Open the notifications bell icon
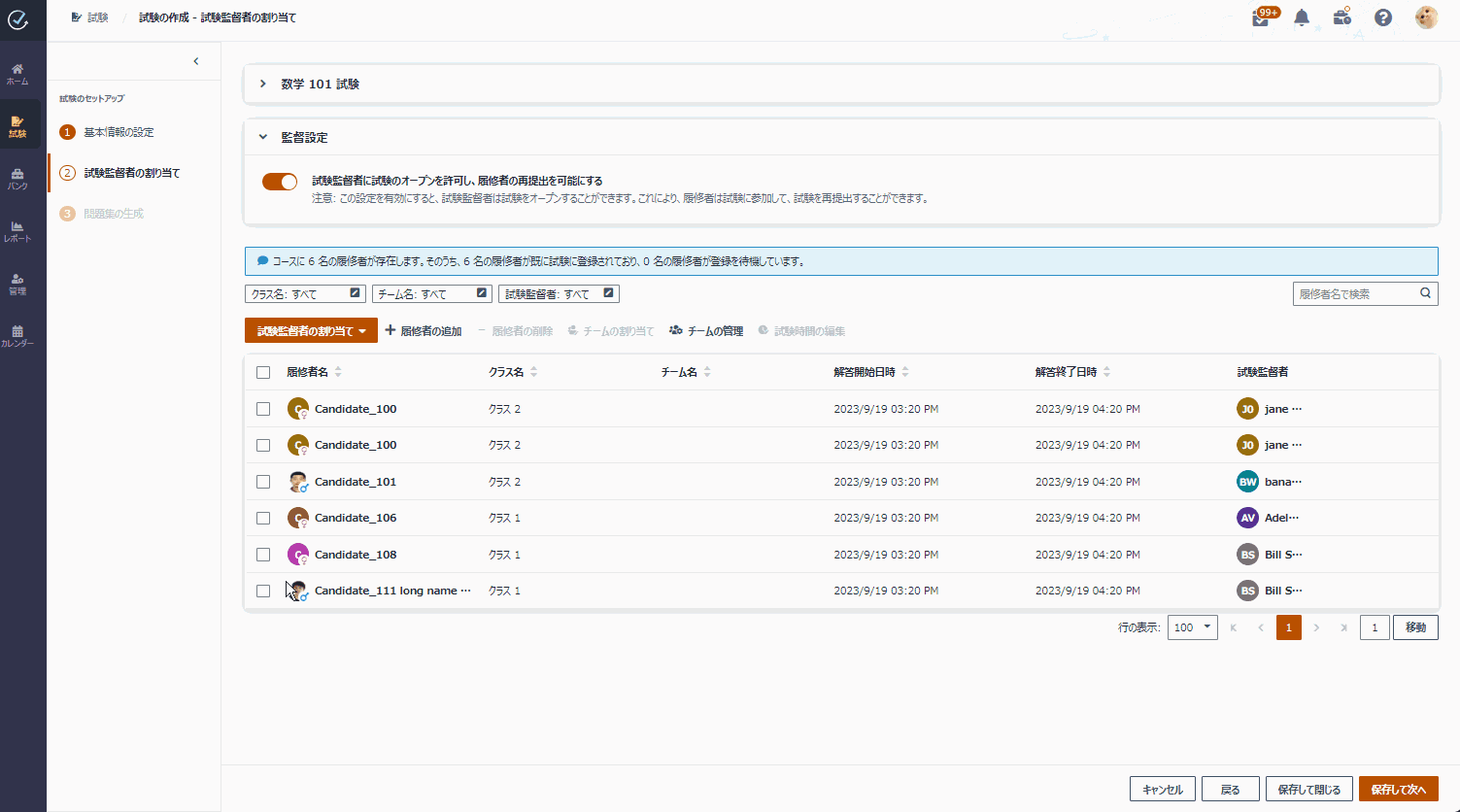This screenshot has height=812, width=1460. coord(1302,17)
